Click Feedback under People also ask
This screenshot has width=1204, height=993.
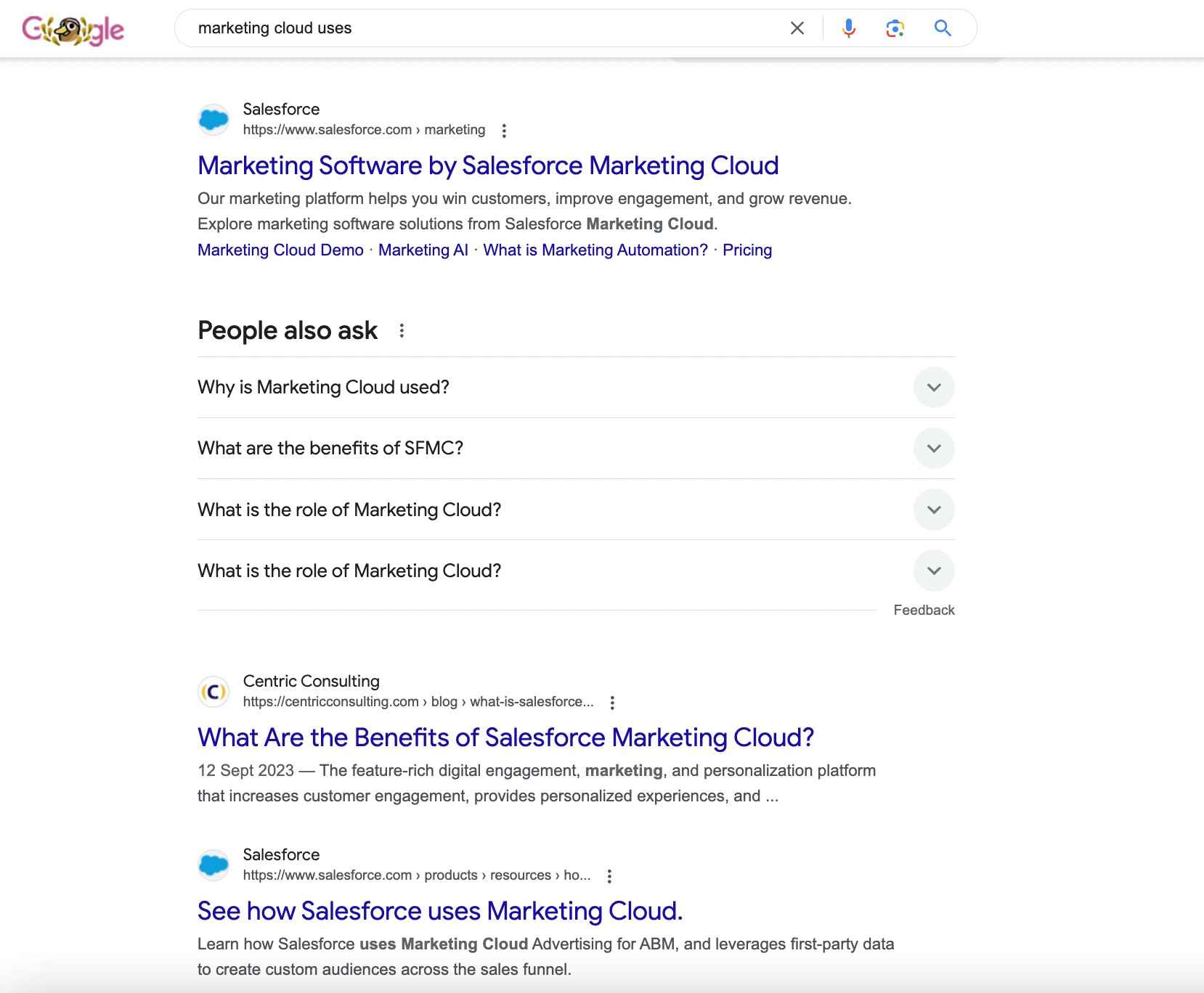tap(924, 610)
